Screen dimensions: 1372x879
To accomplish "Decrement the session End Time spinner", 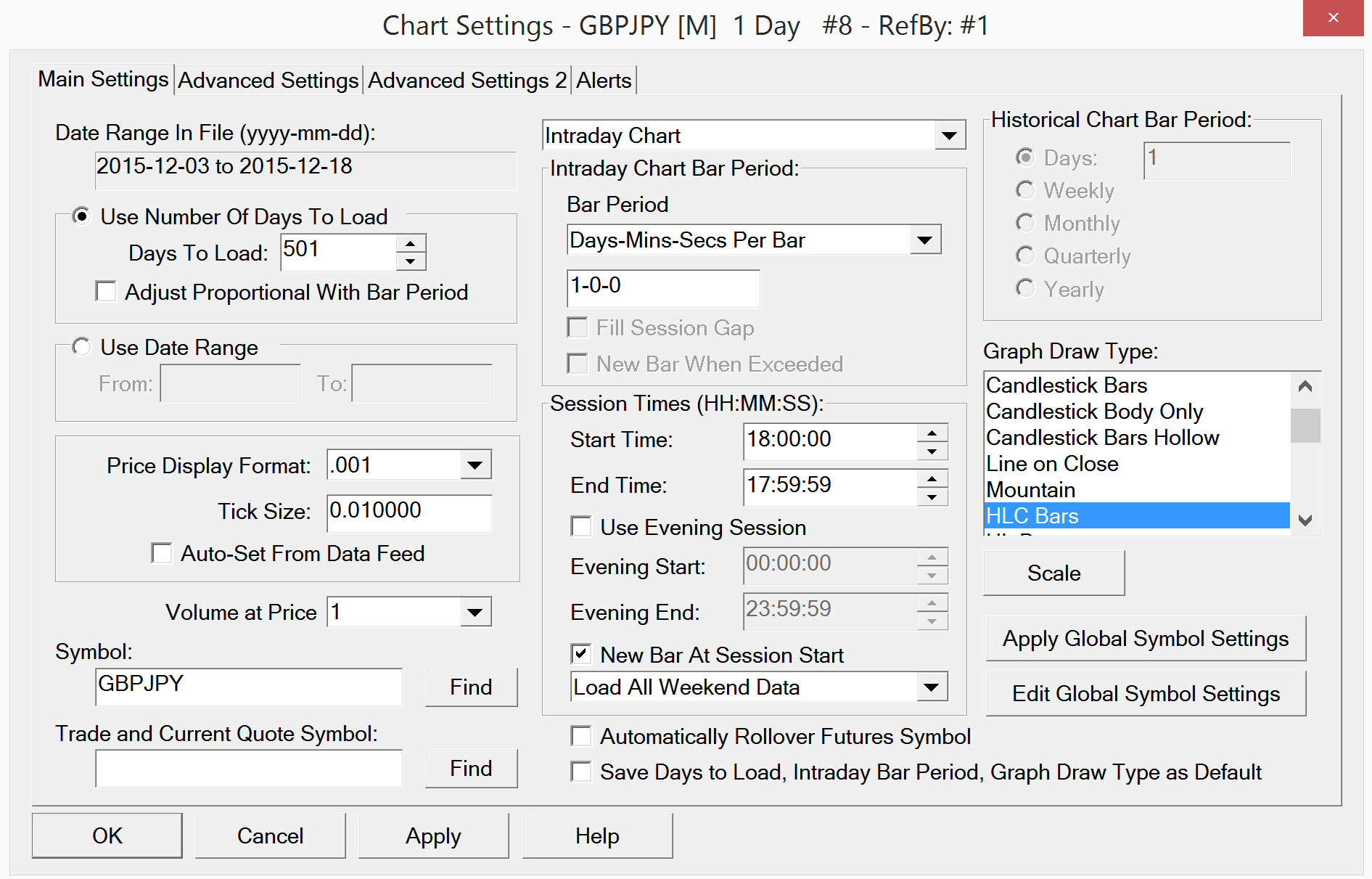I will 932,497.
